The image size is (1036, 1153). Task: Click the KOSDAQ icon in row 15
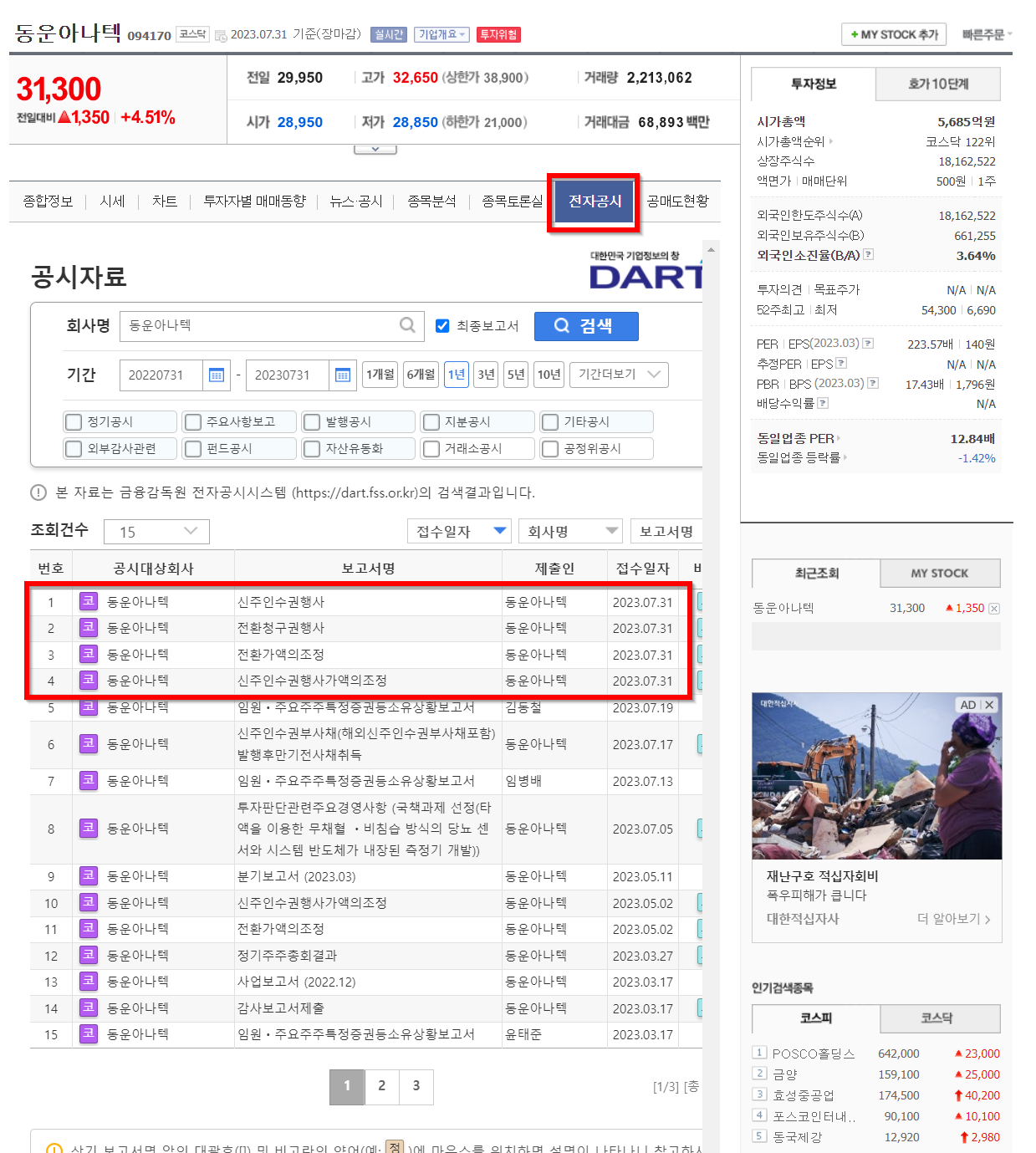coord(89,1033)
